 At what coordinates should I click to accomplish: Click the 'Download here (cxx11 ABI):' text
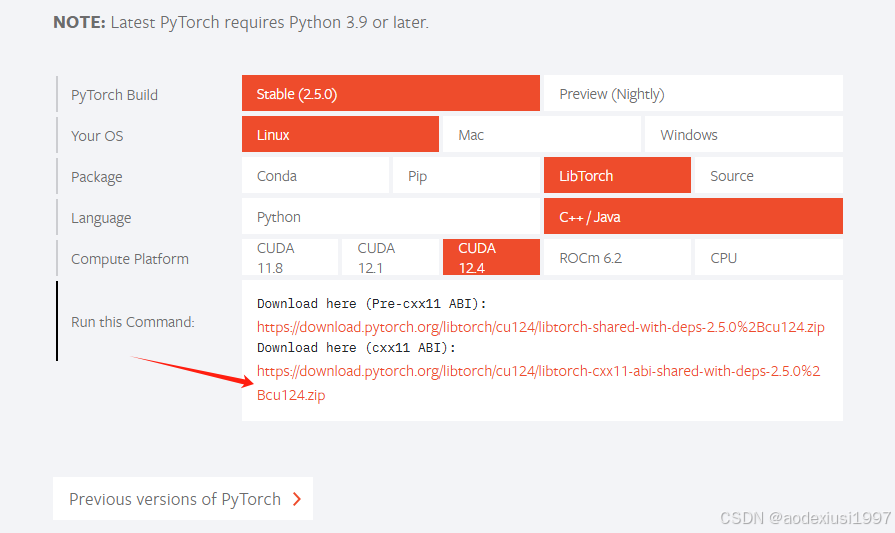(356, 348)
